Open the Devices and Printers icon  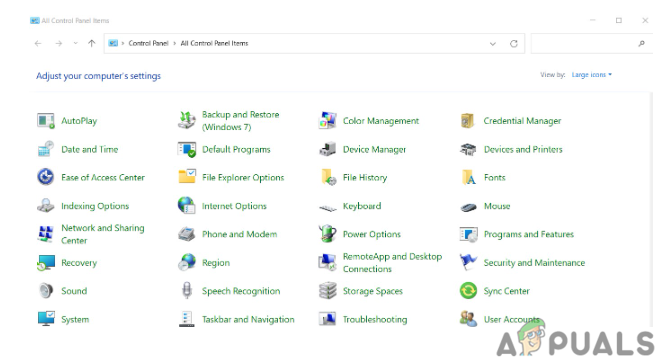pos(468,149)
